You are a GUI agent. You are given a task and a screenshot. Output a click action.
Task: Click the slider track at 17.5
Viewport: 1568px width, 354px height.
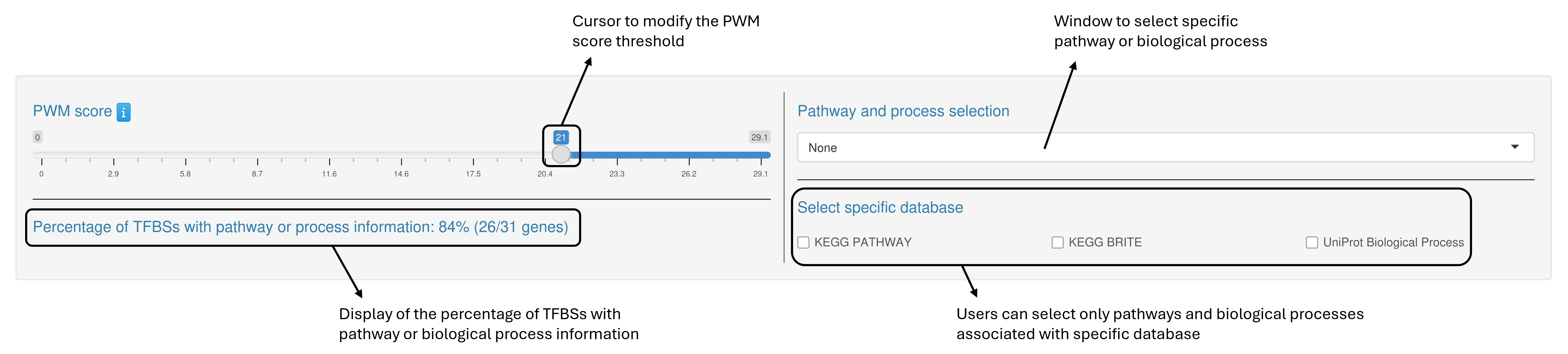click(473, 155)
